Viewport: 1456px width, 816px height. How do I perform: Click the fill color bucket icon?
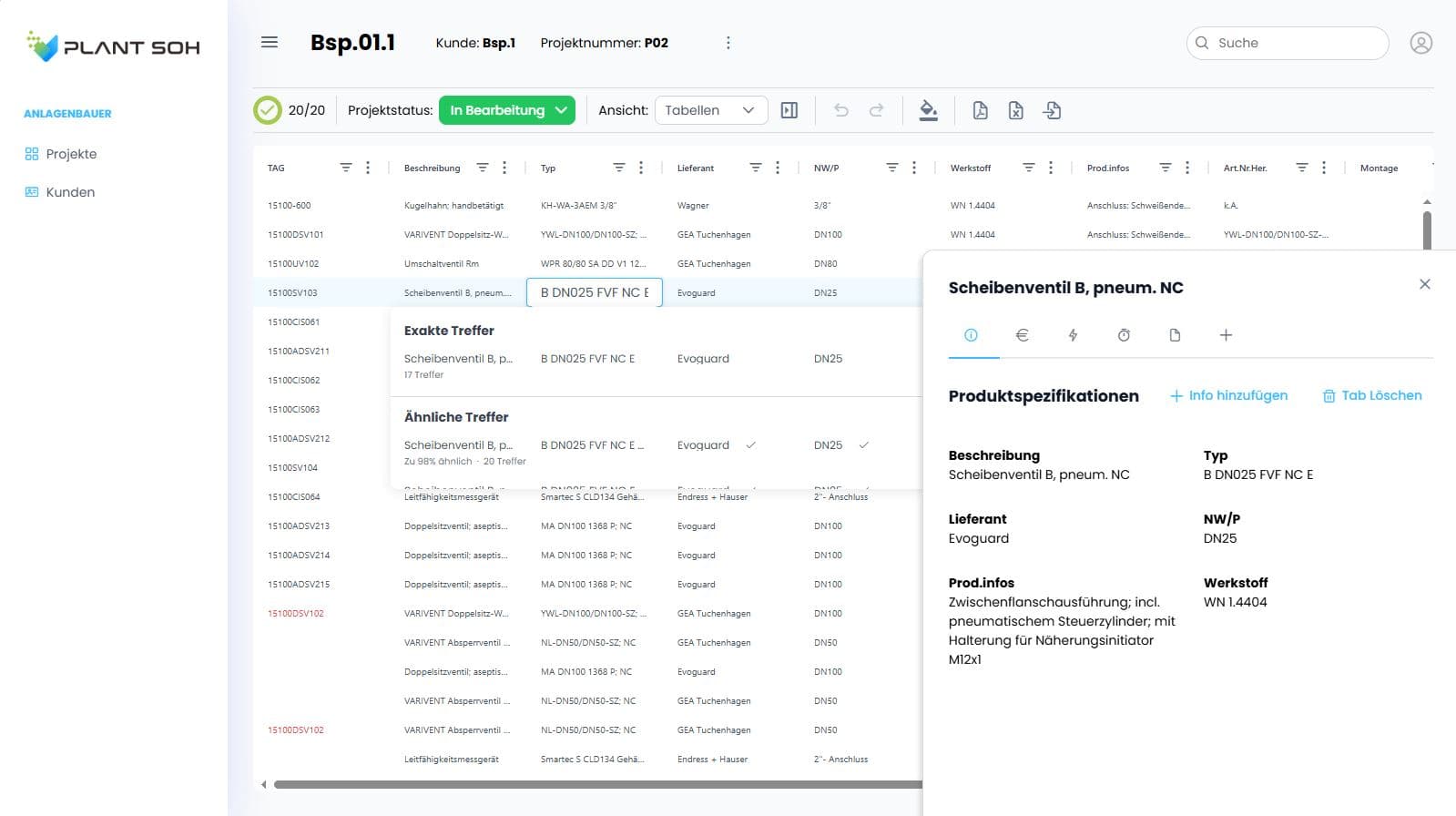click(x=928, y=110)
